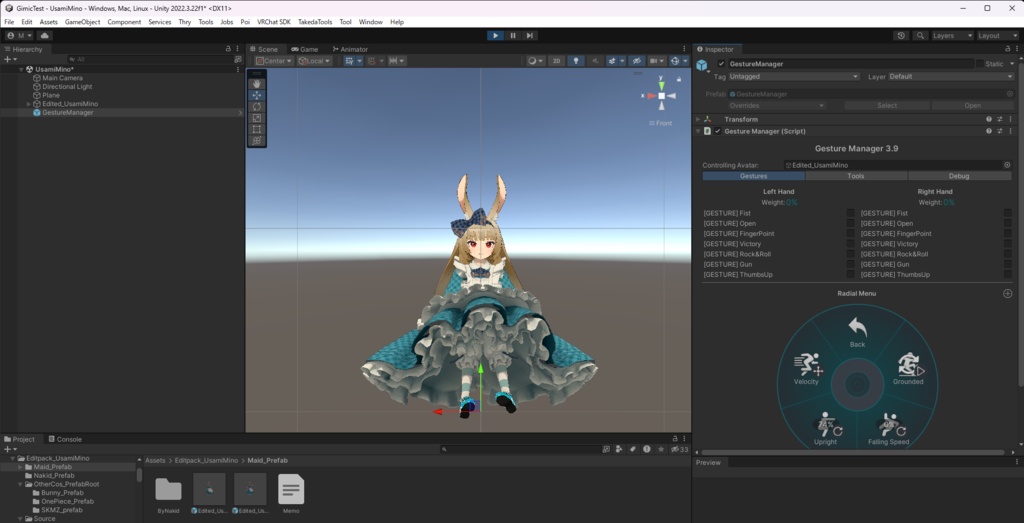
Task: Select the Rect transform tool
Action: coord(257,129)
